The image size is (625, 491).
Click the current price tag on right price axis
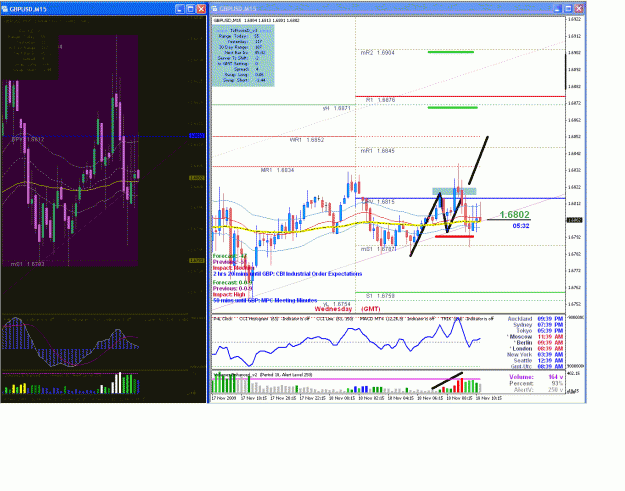point(574,220)
